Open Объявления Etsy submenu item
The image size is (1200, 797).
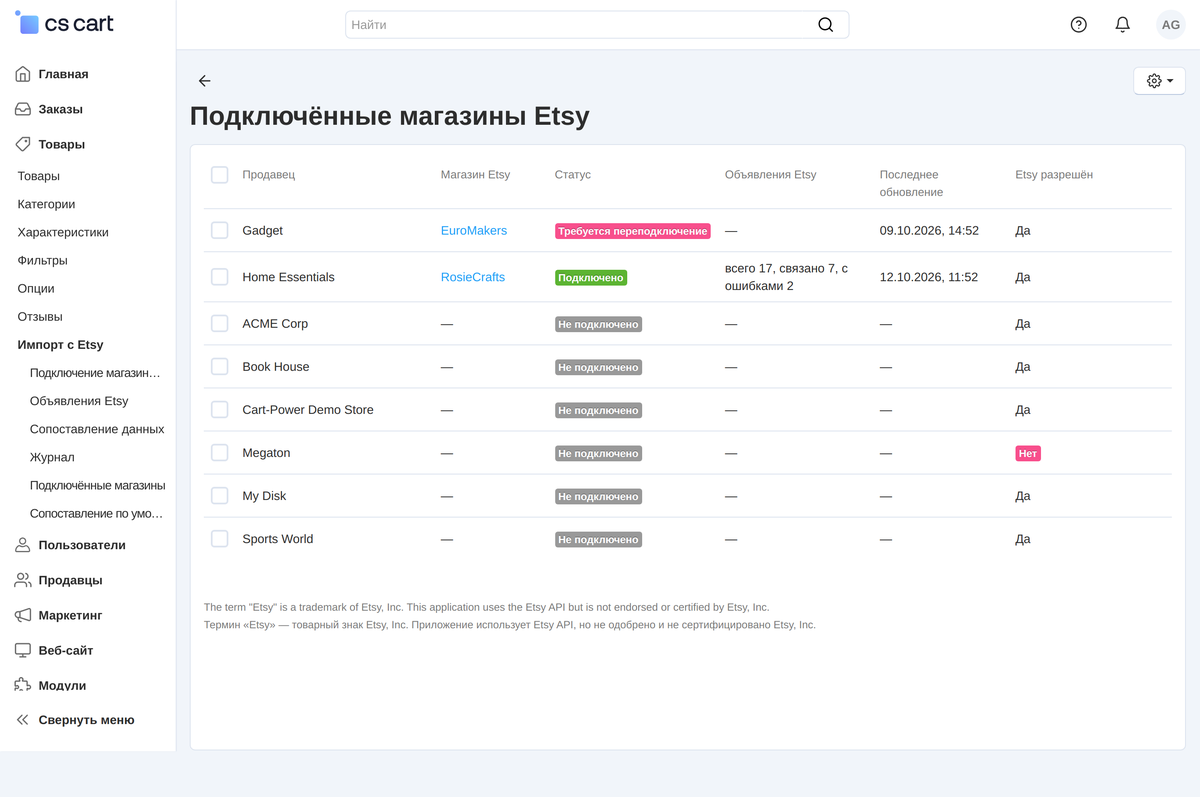pos(79,401)
